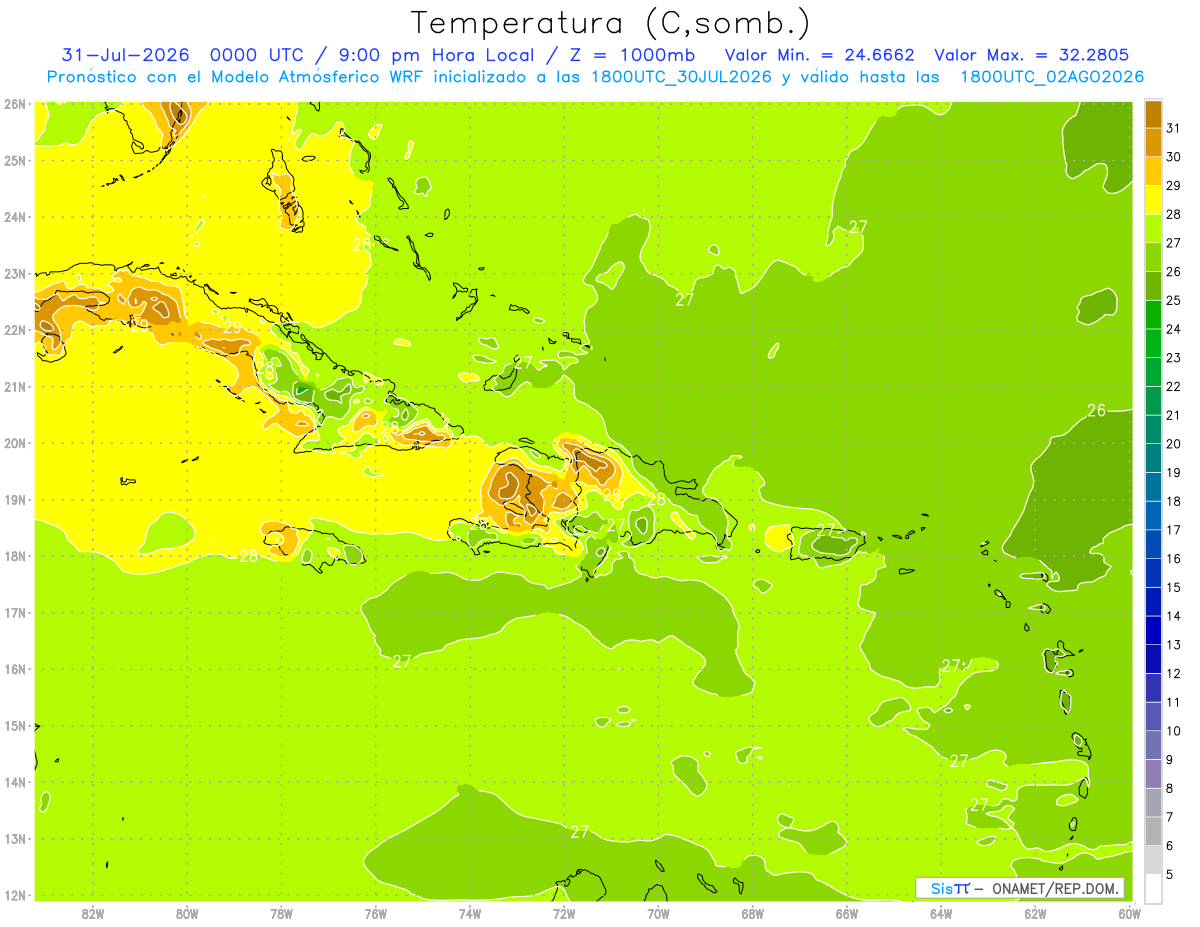This screenshot has width=1200, height=927.
Task: Click the color scale label "31"
Action: point(1174,128)
